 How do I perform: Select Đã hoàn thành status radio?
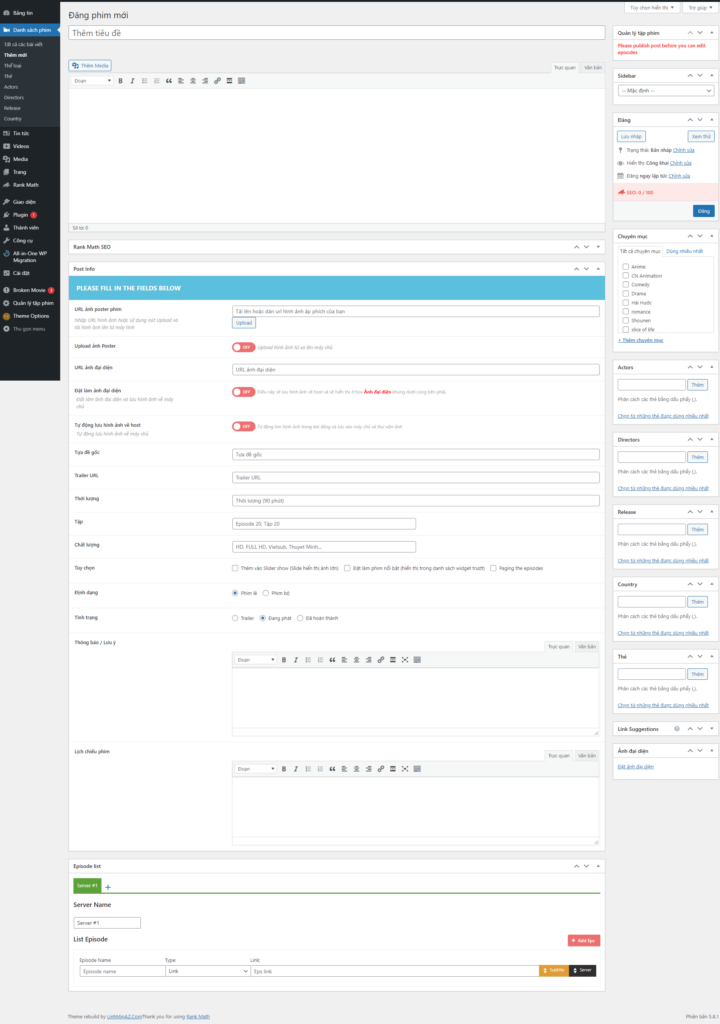click(x=301, y=618)
